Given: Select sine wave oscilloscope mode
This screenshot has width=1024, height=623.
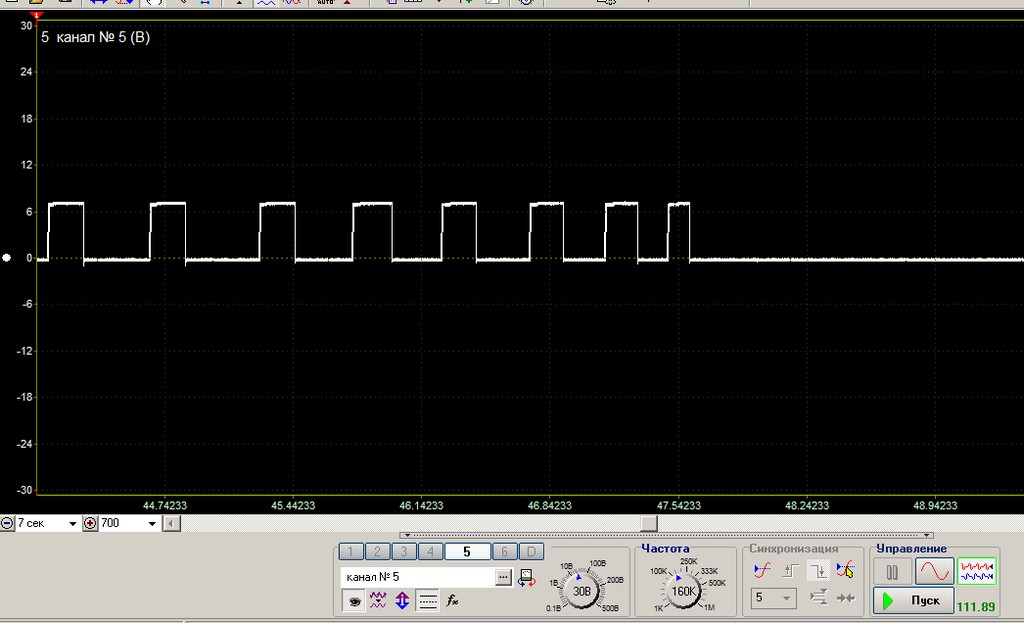Looking at the screenshot, I should [935, 572].
